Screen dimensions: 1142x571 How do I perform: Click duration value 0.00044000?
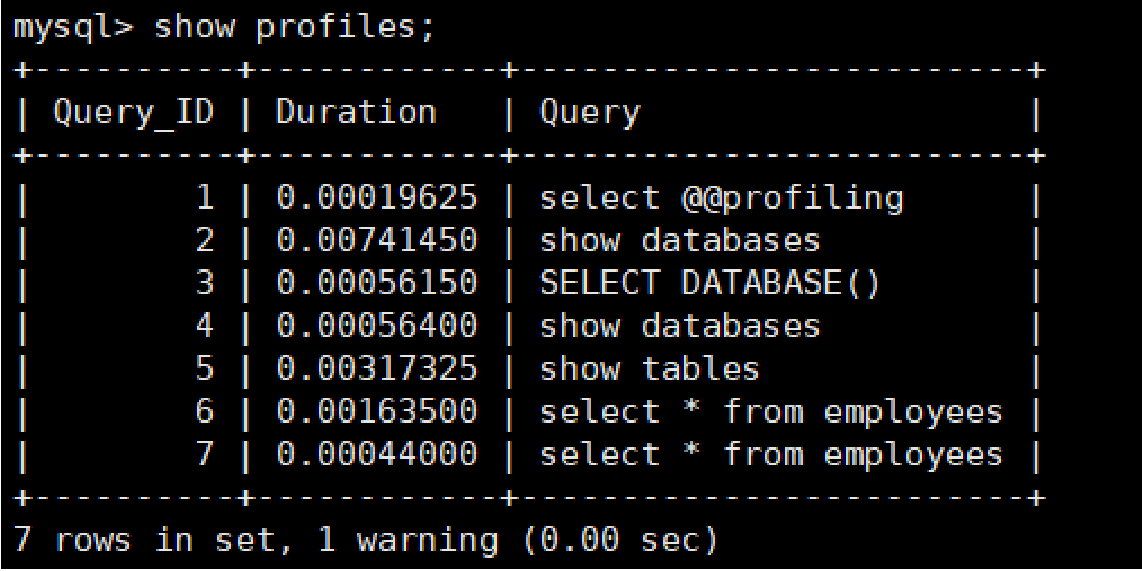coord(377,455)
